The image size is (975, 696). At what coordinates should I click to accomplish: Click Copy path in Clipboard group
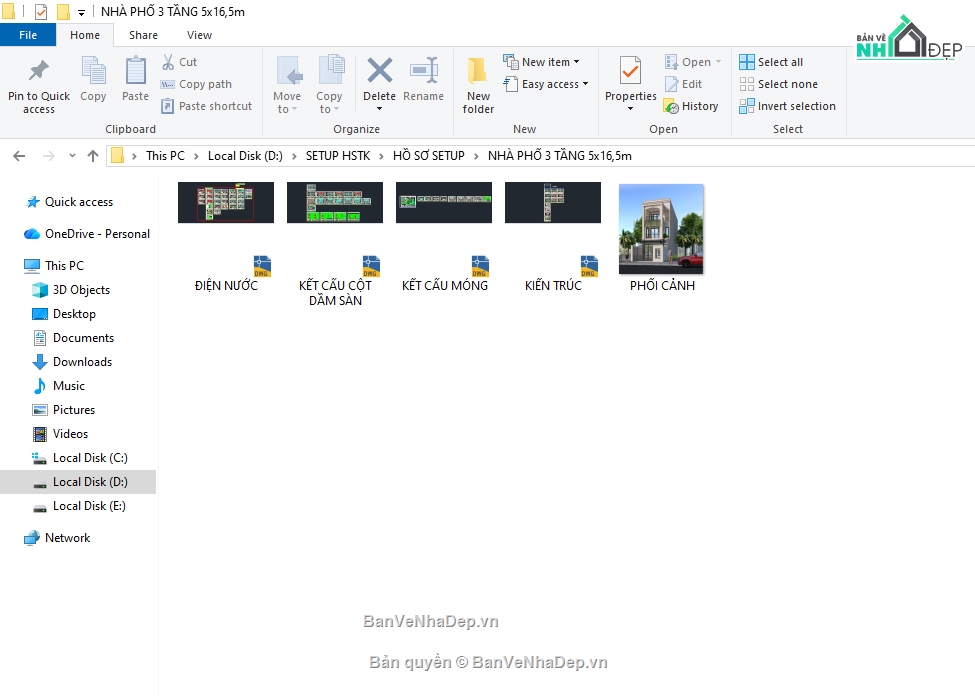[196, 84]
